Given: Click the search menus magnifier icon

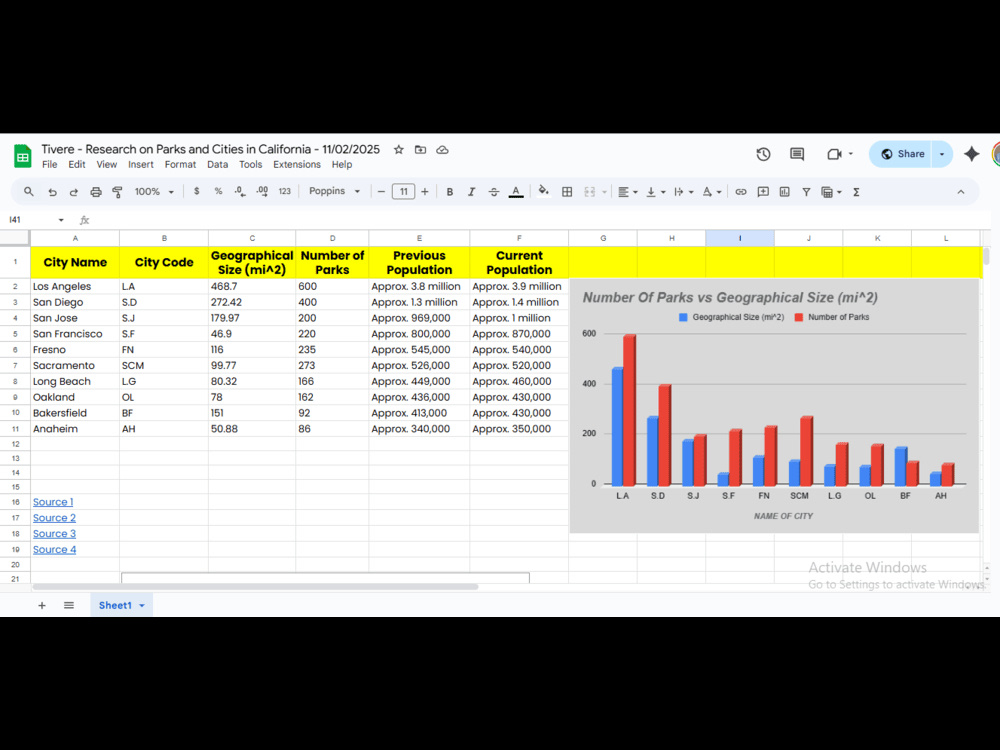Looking at the screenshot, I should pyautogui.click(x=29, y=191).
